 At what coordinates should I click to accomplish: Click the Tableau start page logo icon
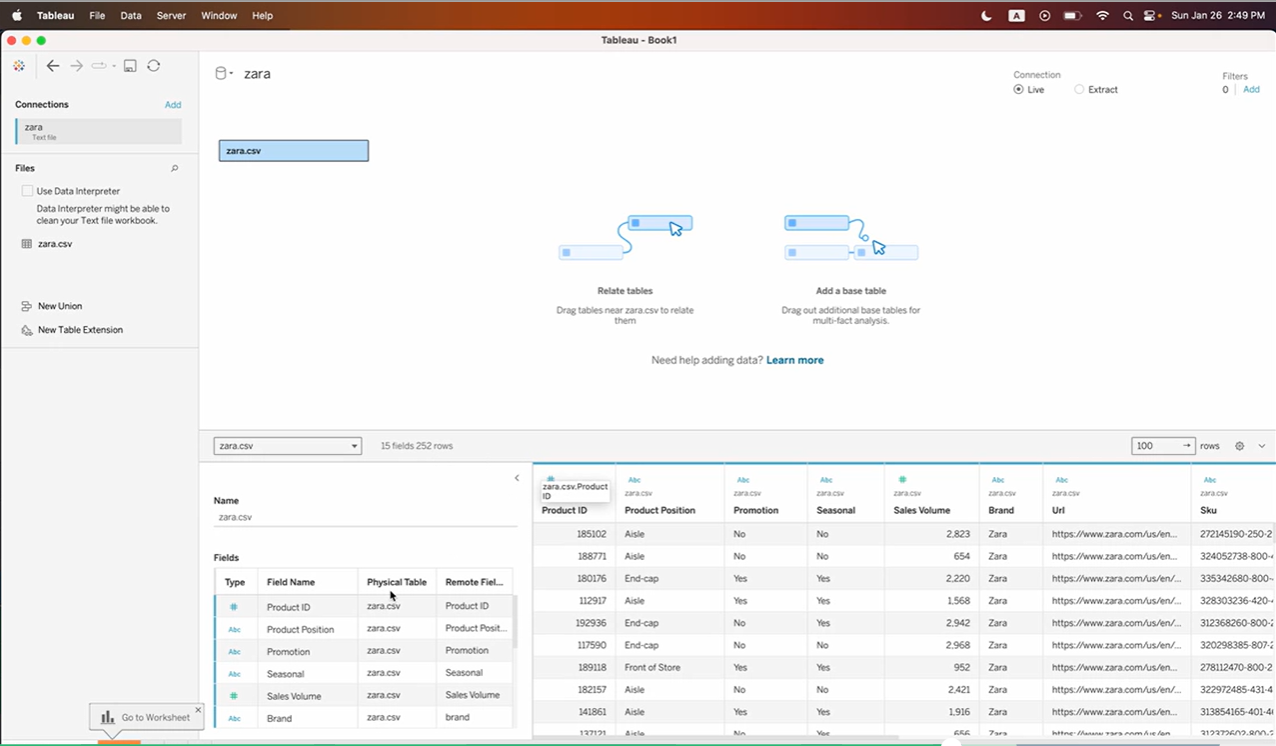point(19,66)
